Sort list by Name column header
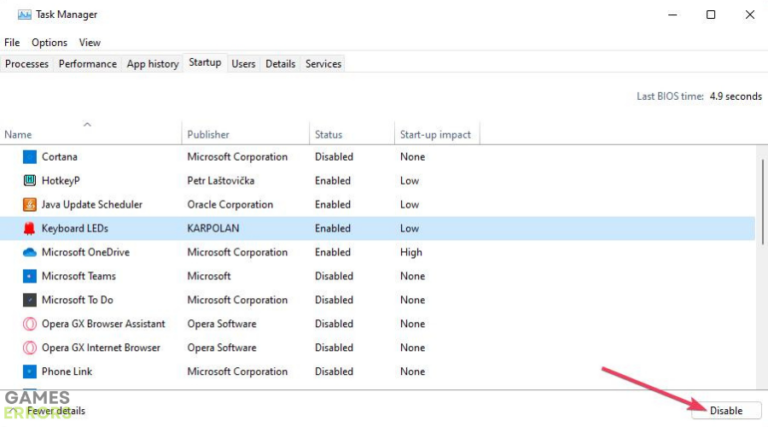This screenshot has height=427, width=768. (x=18, y=134)
